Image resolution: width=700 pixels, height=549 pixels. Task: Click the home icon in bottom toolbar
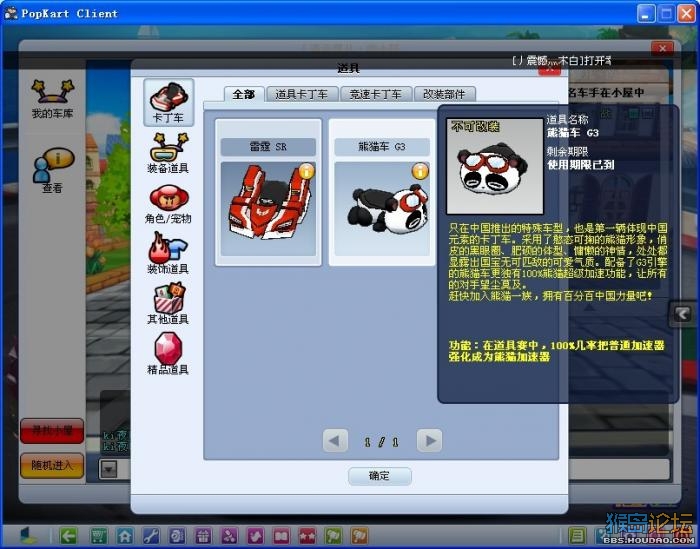point(125,535)
